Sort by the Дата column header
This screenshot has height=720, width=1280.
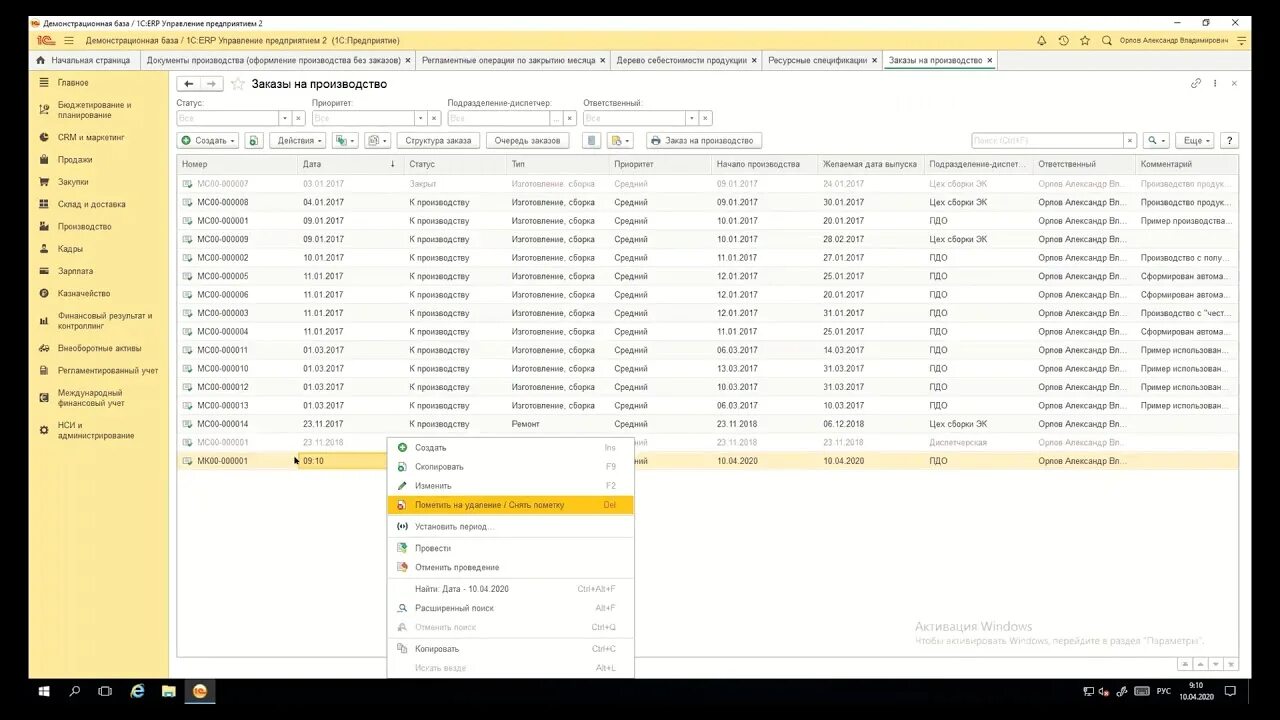(x=349, y=164)
